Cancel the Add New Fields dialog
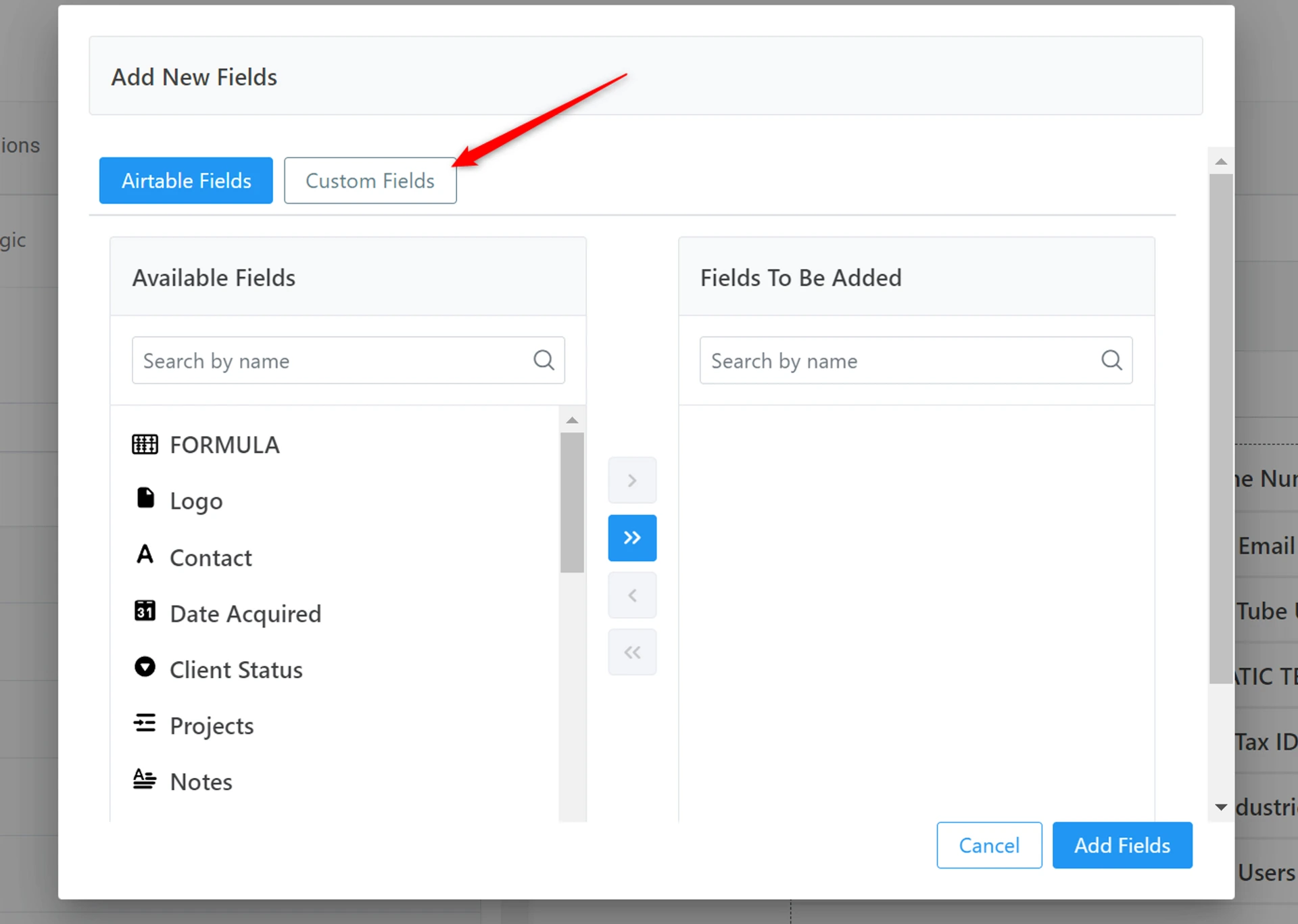 (x=989, y=845)
